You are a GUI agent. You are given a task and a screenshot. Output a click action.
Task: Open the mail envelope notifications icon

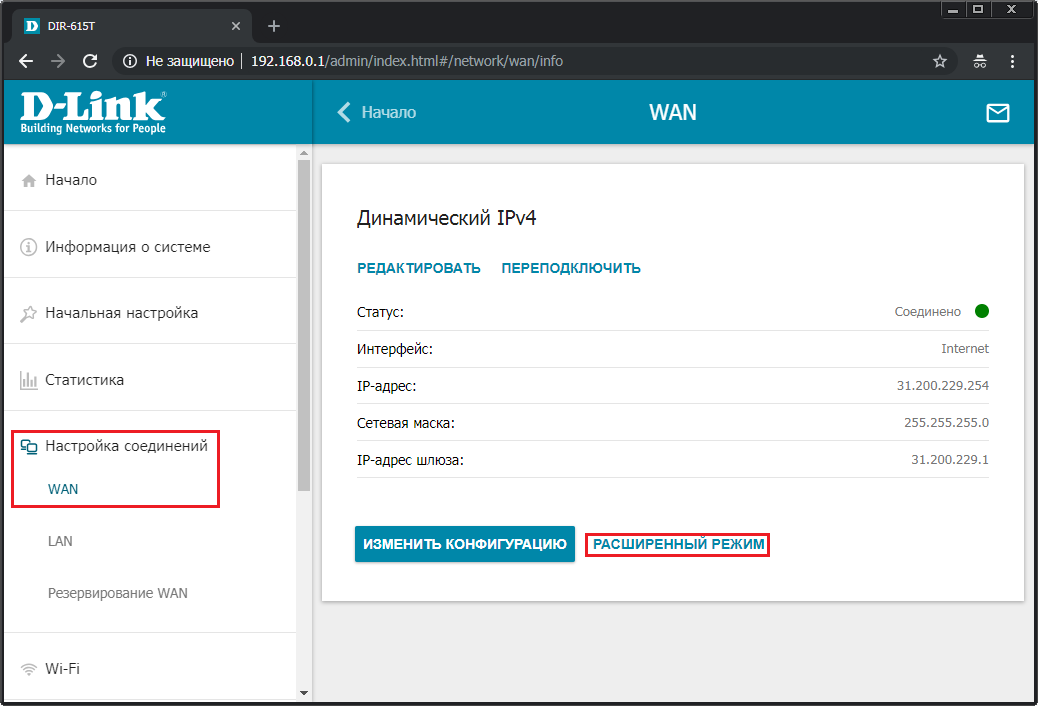(x=998, y=113)
